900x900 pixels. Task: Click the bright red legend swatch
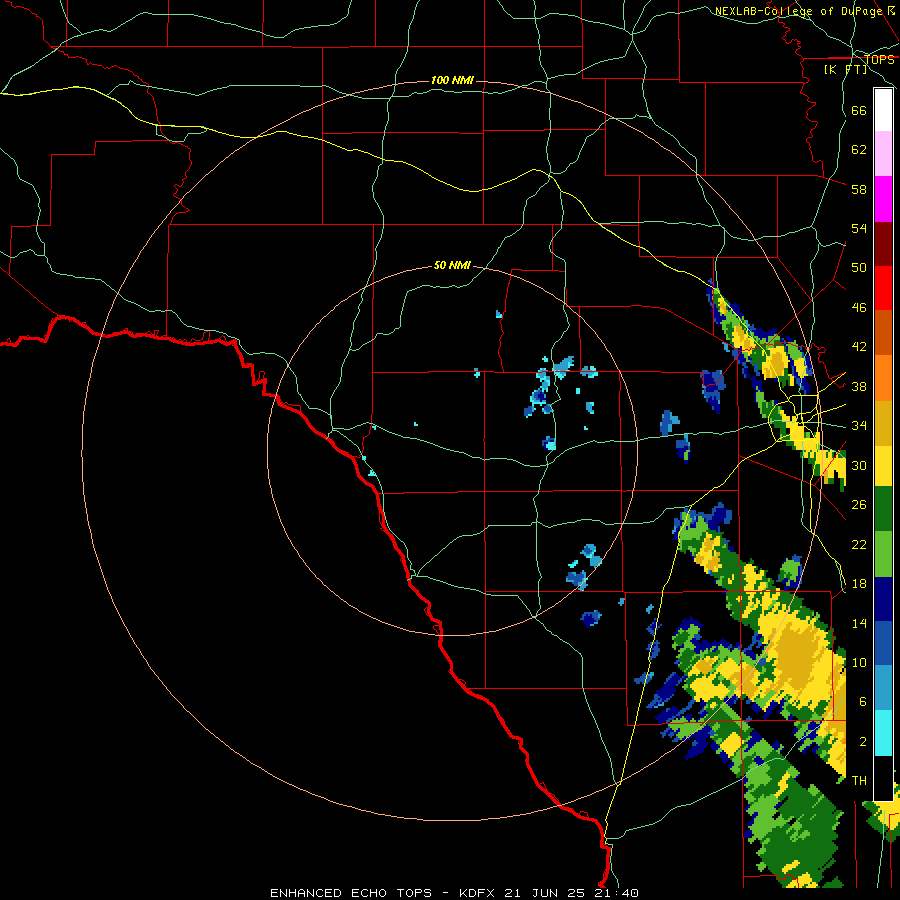click(x=883, y=288)
